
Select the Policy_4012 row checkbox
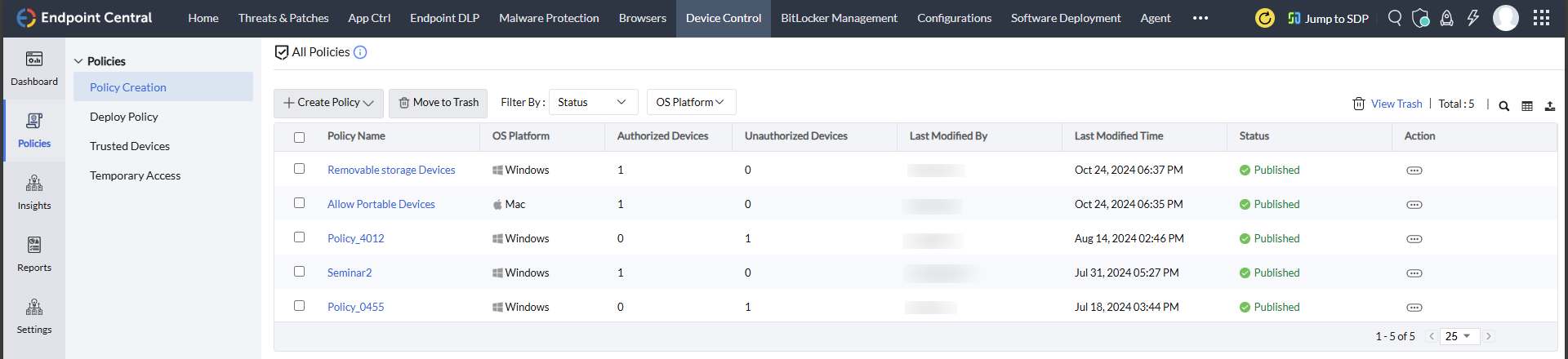[300, 237]
